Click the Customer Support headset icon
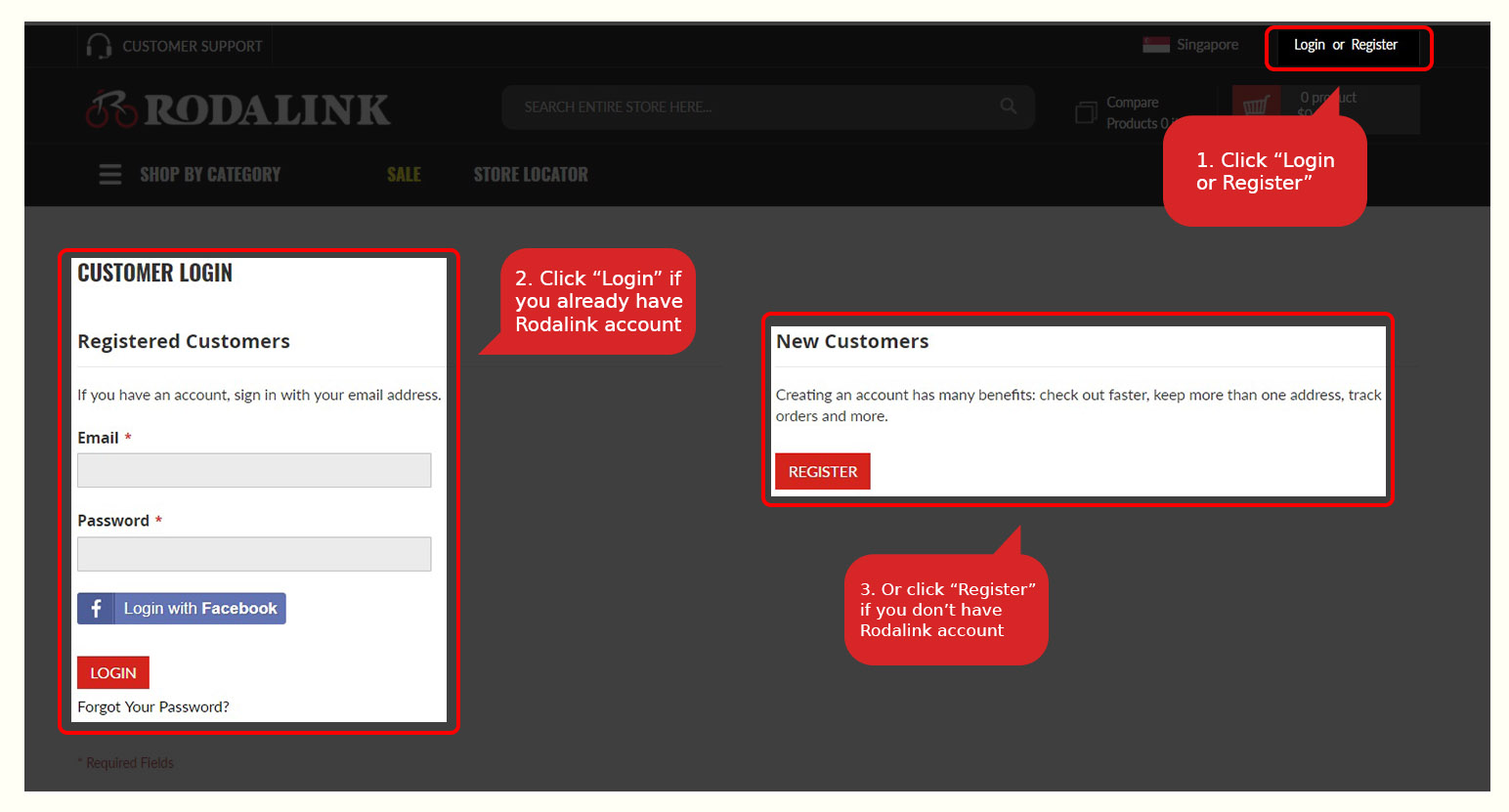The width and height of the screenshot is (1509, 812). [99, 46]
